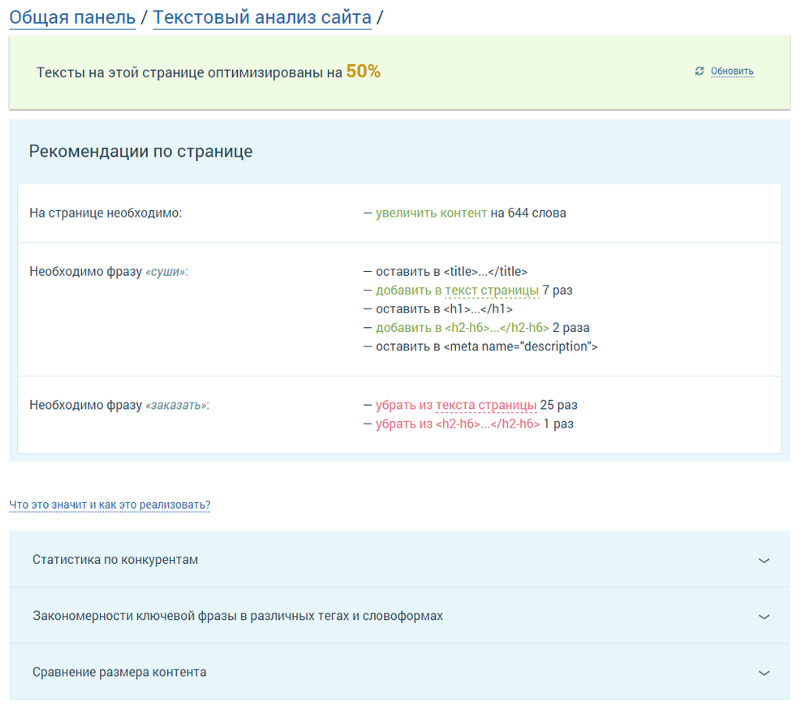Click the phrase «суши»

(166, 271)
